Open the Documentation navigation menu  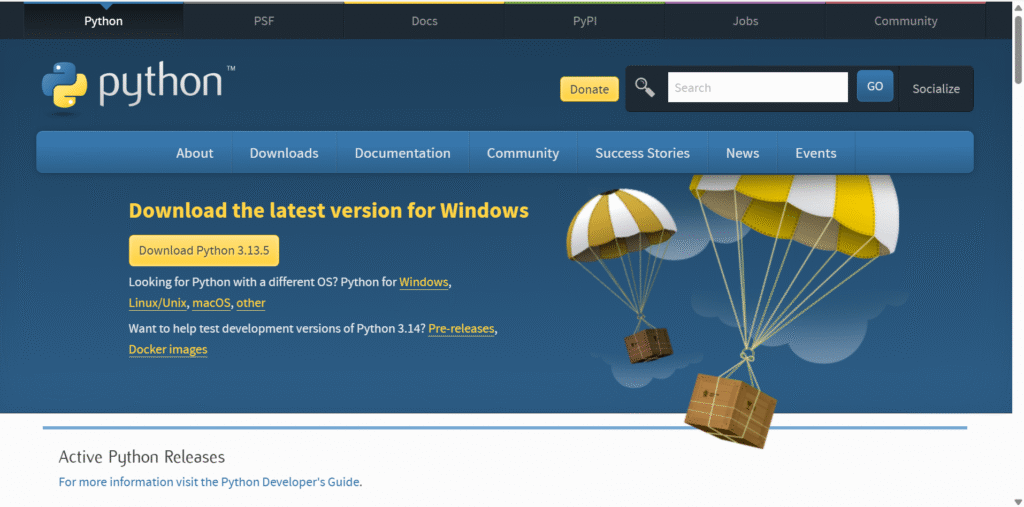pos(402,153)
